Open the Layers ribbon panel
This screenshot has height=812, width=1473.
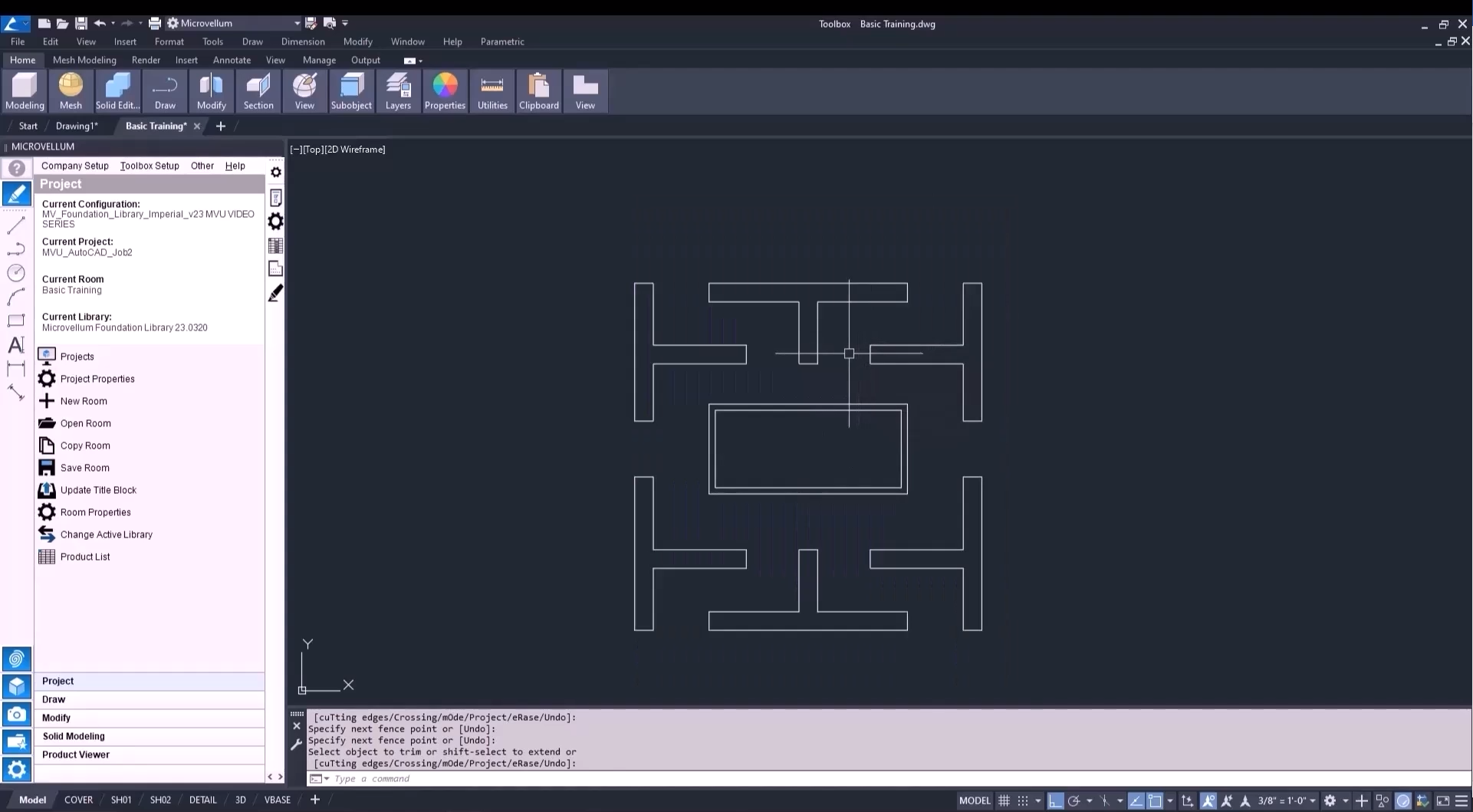click(398, 91)
